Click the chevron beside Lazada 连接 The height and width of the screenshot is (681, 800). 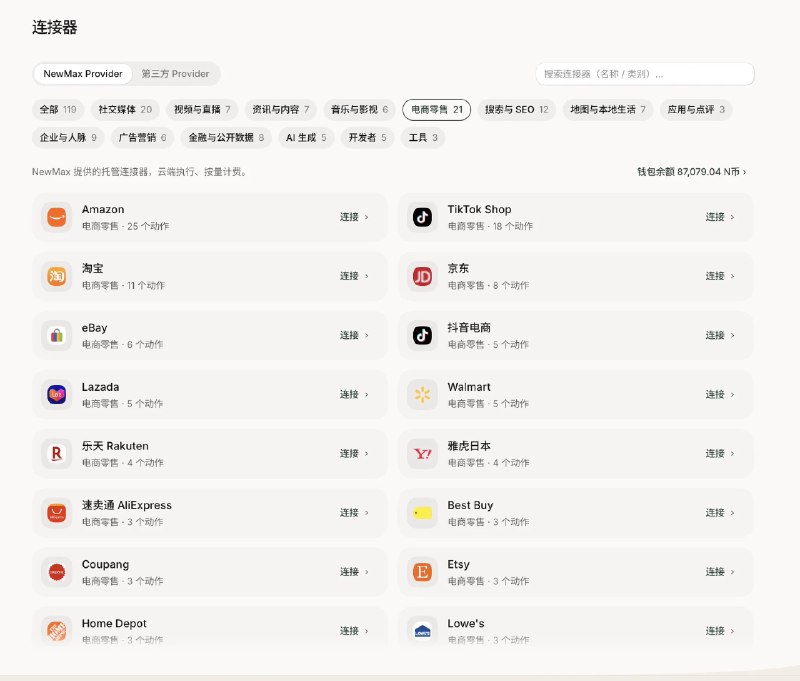pos(366,395)
